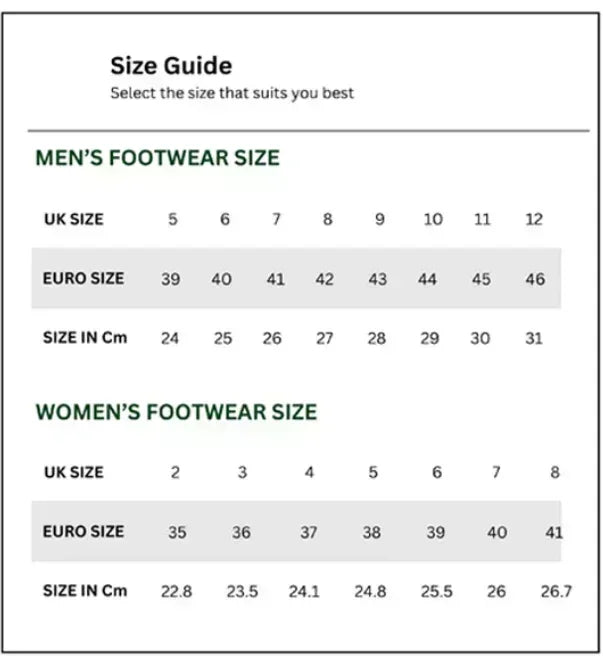
Task: Pick women's 25.5 cm size value
Action: tap(436, 591)
